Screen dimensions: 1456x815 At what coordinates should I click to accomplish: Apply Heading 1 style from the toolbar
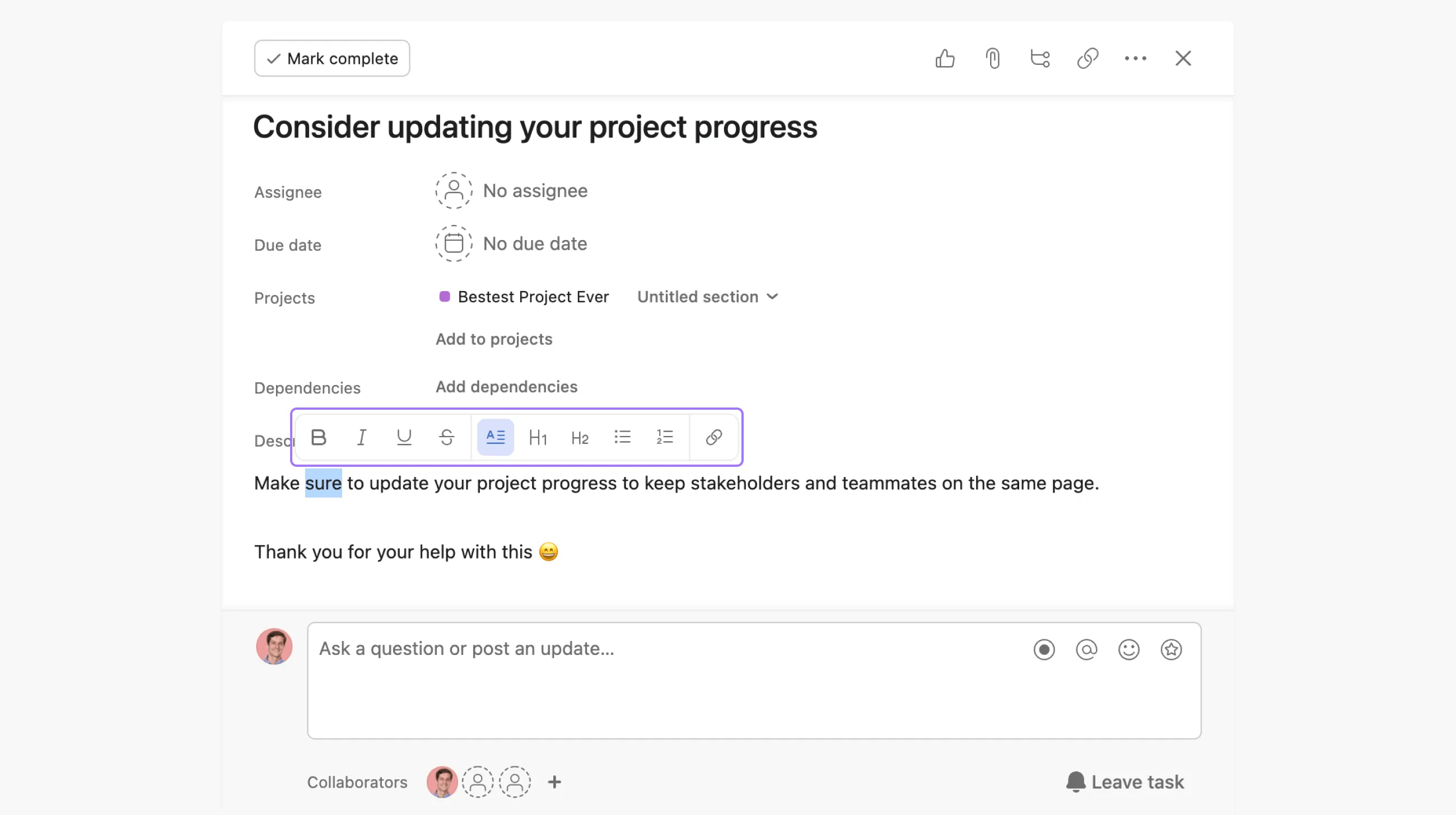pos(538,437)
